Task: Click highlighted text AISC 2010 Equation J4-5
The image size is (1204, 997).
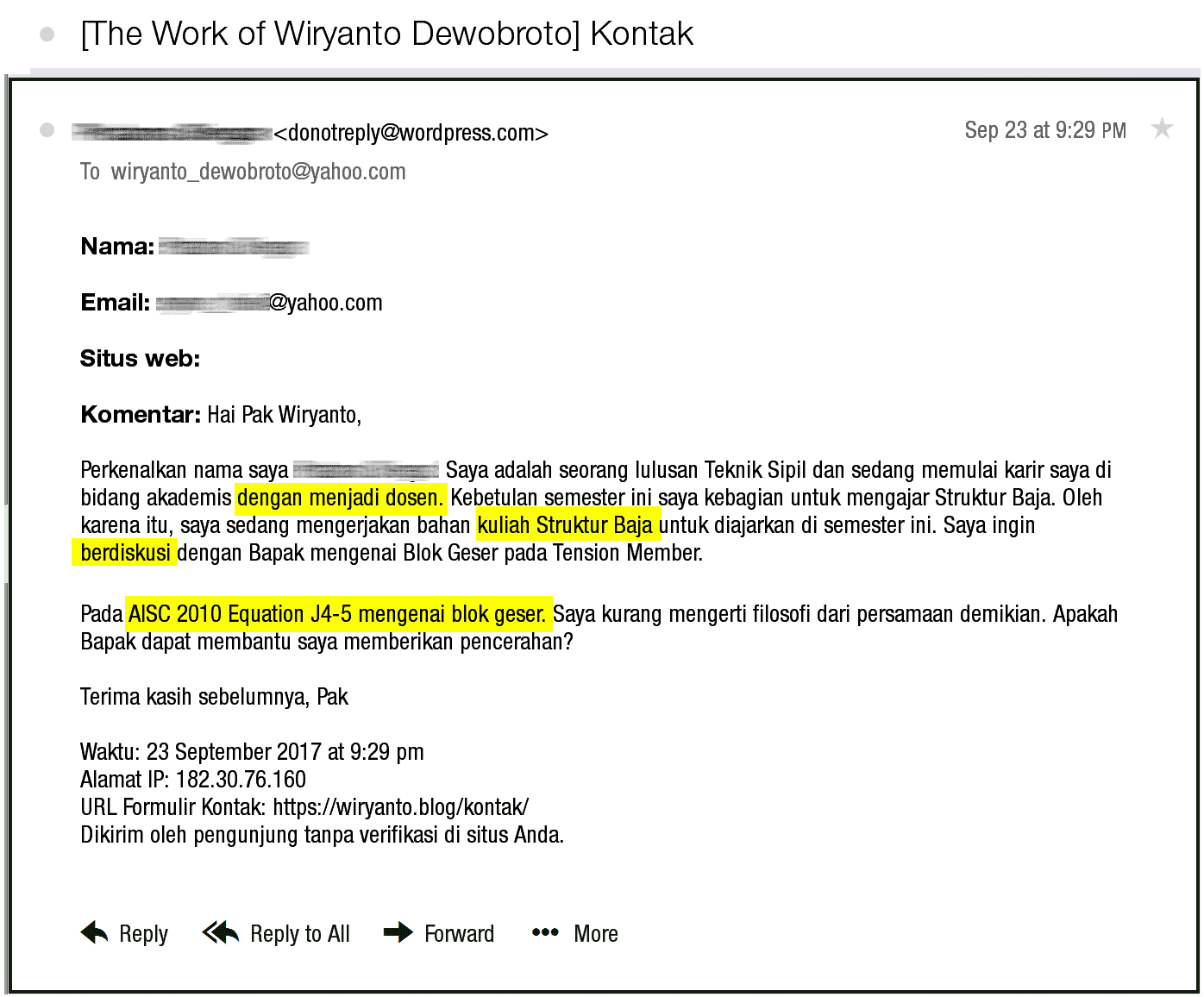Action: point(240,614)
